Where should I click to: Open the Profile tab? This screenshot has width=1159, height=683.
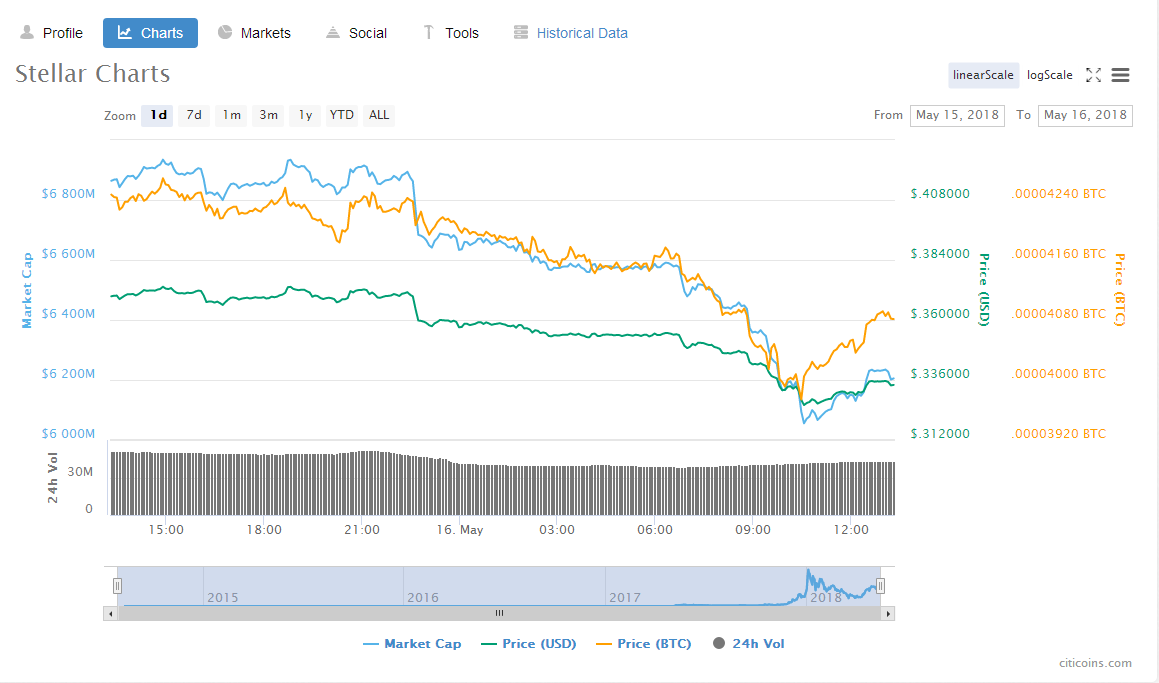(x=52, y=33)
